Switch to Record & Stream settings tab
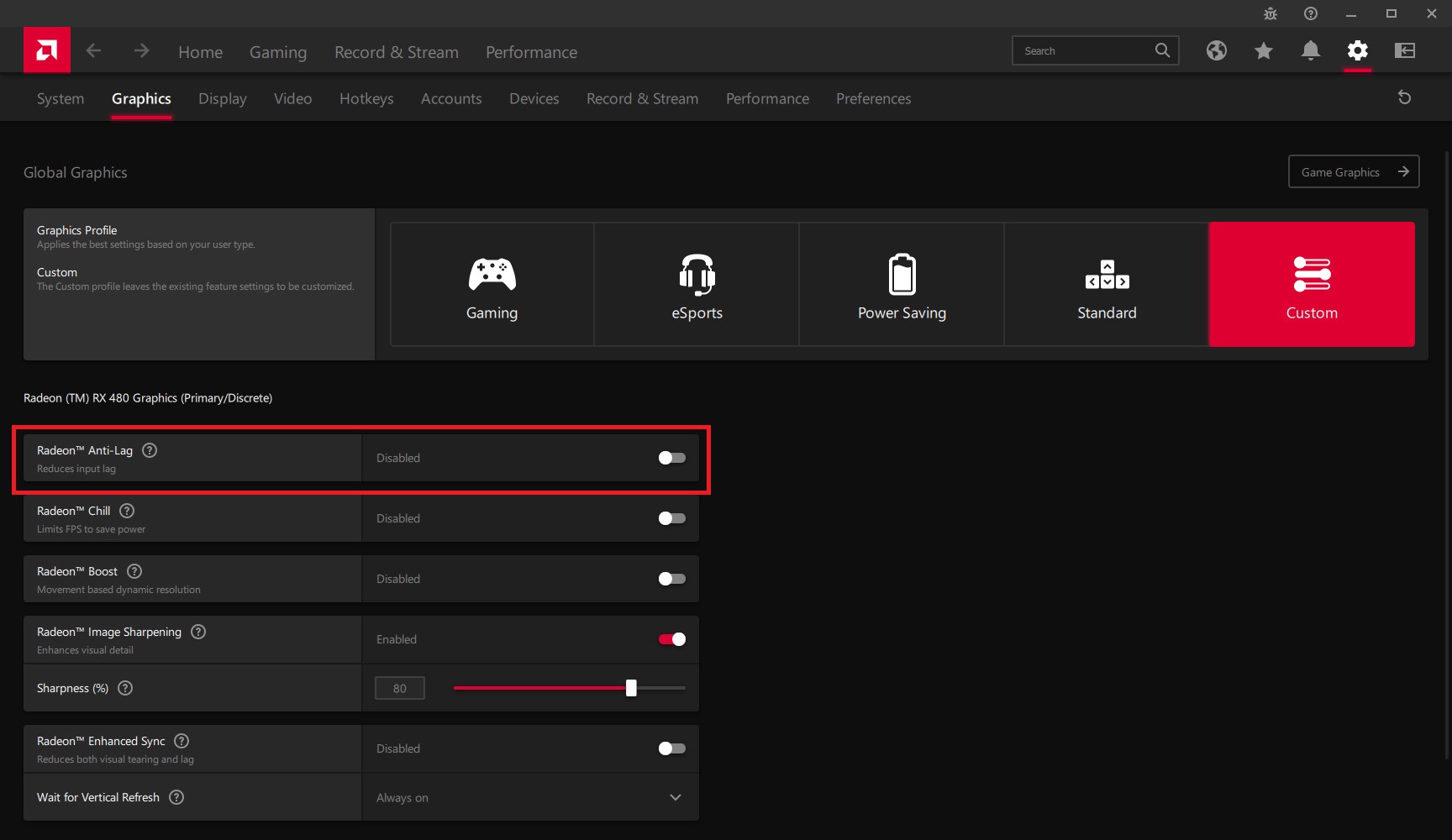This screenshot has height=840, width=1452. tap(642, 98)
